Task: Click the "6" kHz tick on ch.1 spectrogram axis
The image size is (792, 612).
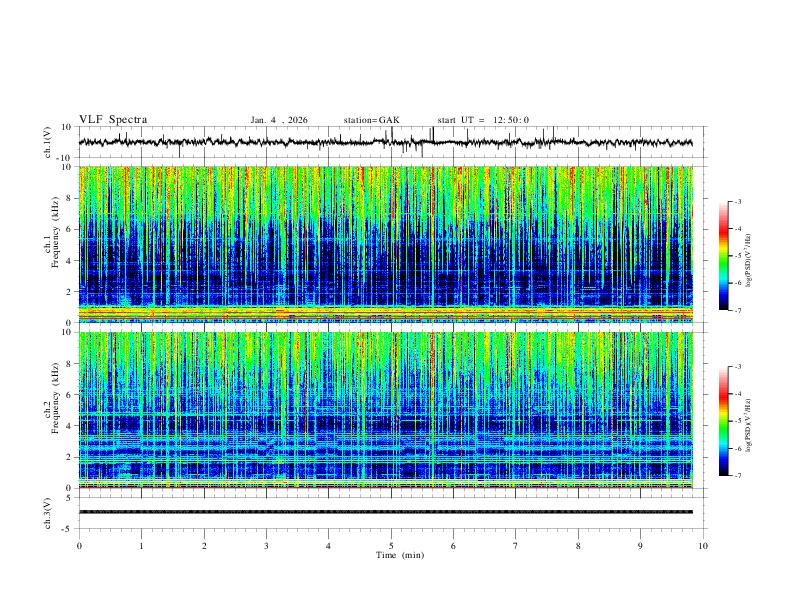Action: point(70,229)
